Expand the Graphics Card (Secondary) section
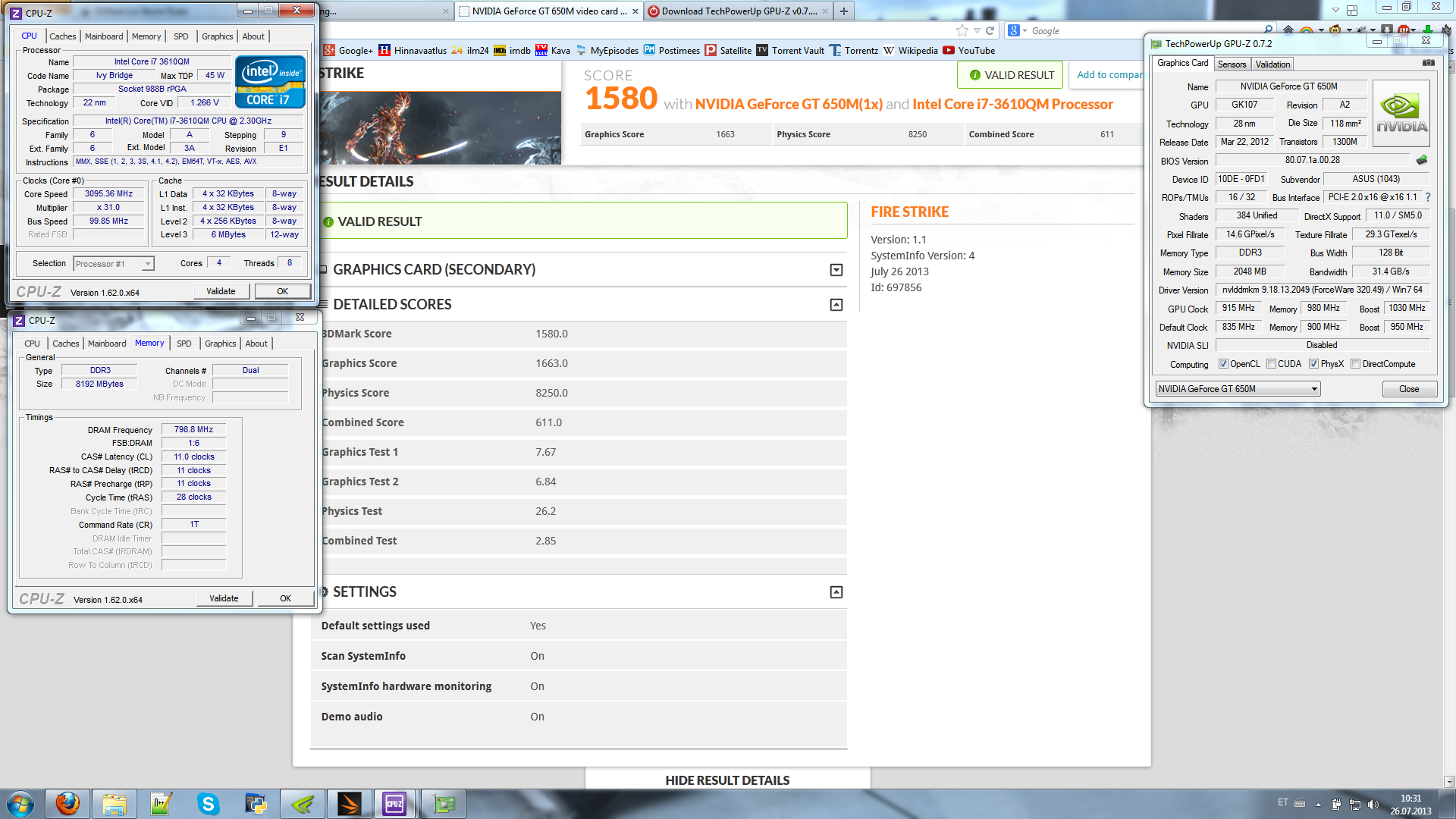Screen dimensions: 1456x819 tap(836, 270)
